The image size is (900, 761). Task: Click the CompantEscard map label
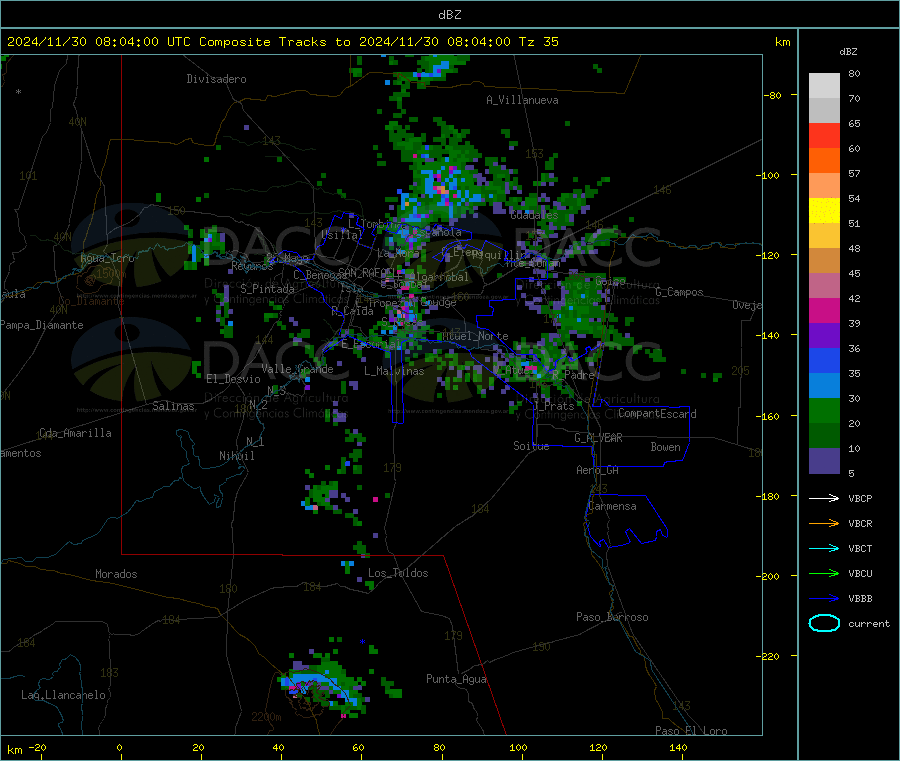tap(657, 413)
